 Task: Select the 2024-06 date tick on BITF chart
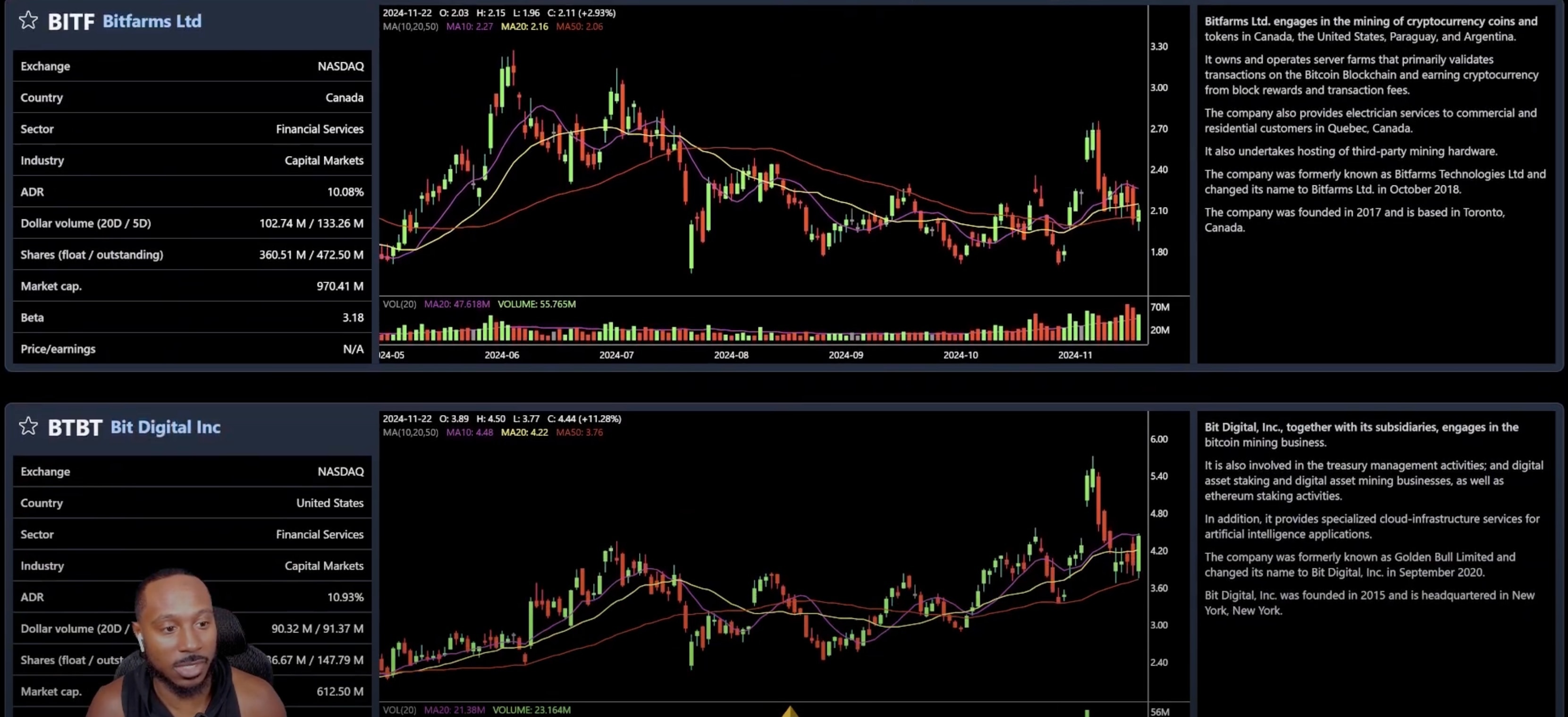coord(502,355)
